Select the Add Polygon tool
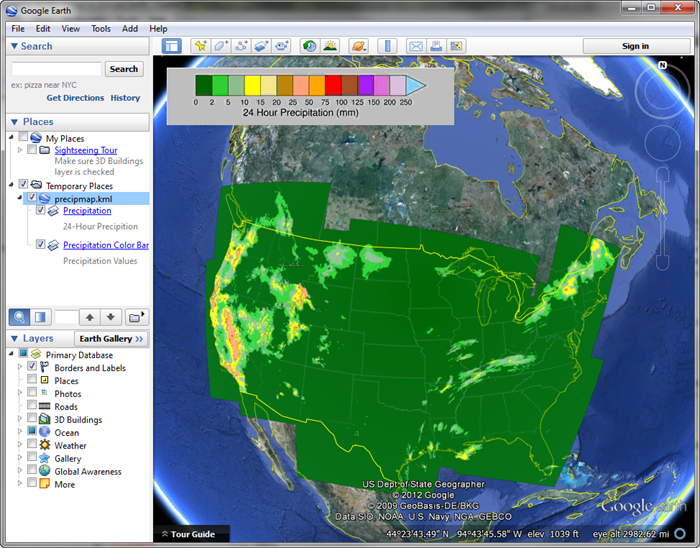This screenshot has height=548, width=700. pos(220,46)
